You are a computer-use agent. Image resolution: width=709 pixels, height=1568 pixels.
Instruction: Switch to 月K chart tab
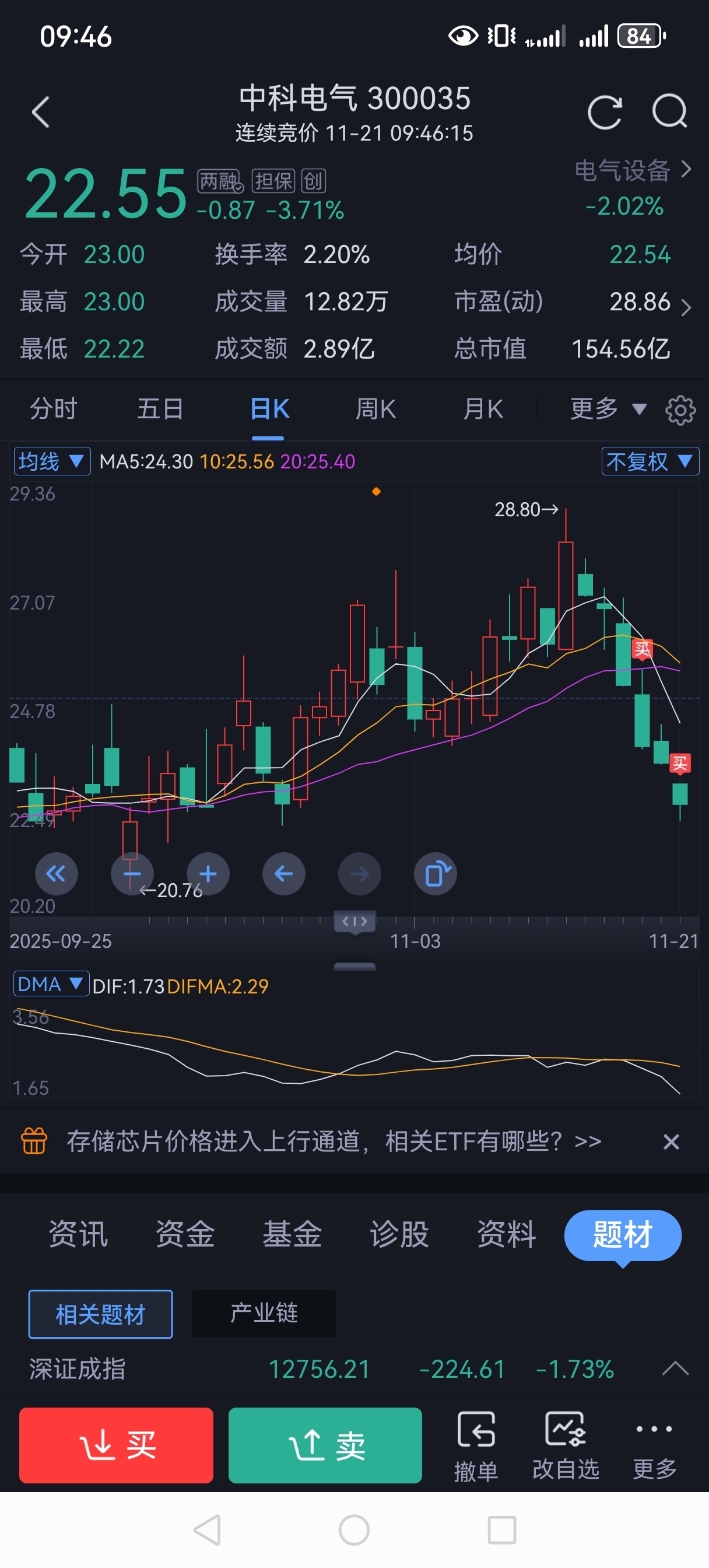point(483,409)
